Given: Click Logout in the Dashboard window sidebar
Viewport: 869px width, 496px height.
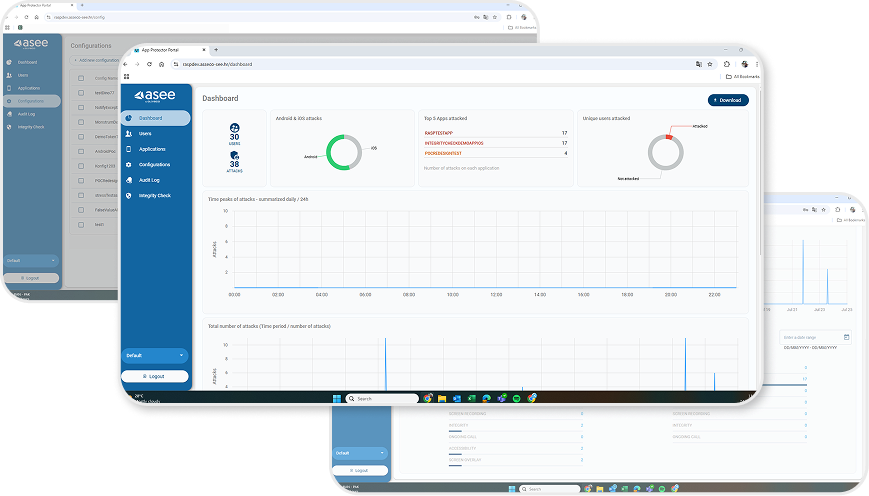Looking at the screenshot, I should point(155,376).
